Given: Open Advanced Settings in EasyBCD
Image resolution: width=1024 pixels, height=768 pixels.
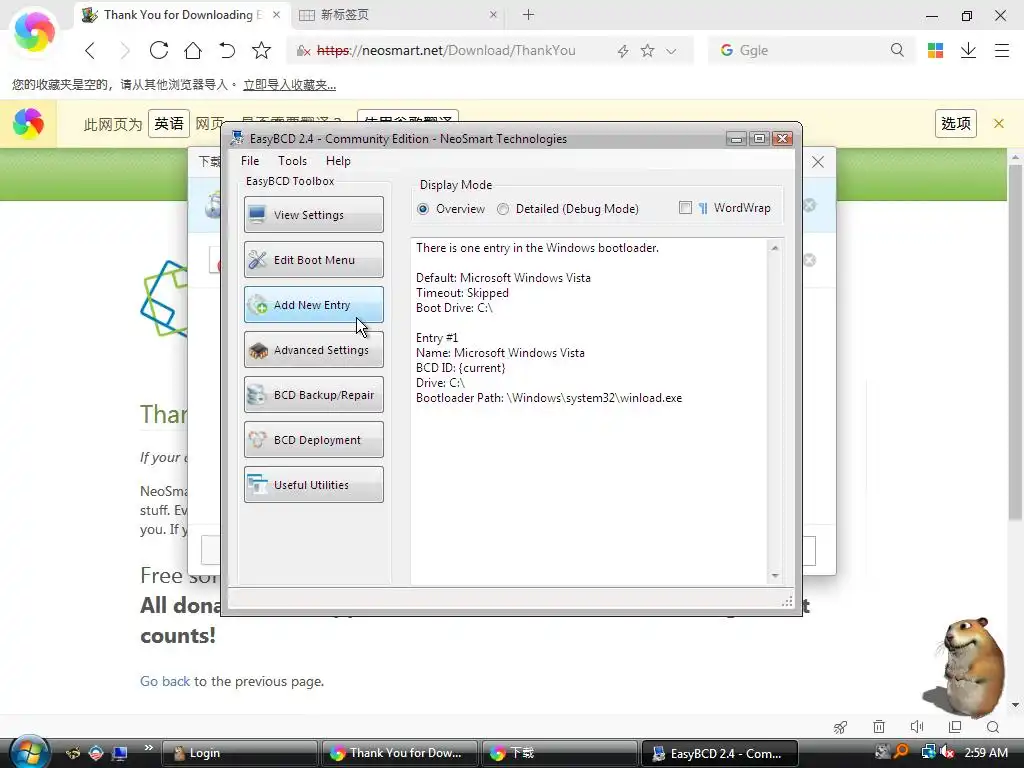Looking at the screenshot, I should (x=313, y=350).
